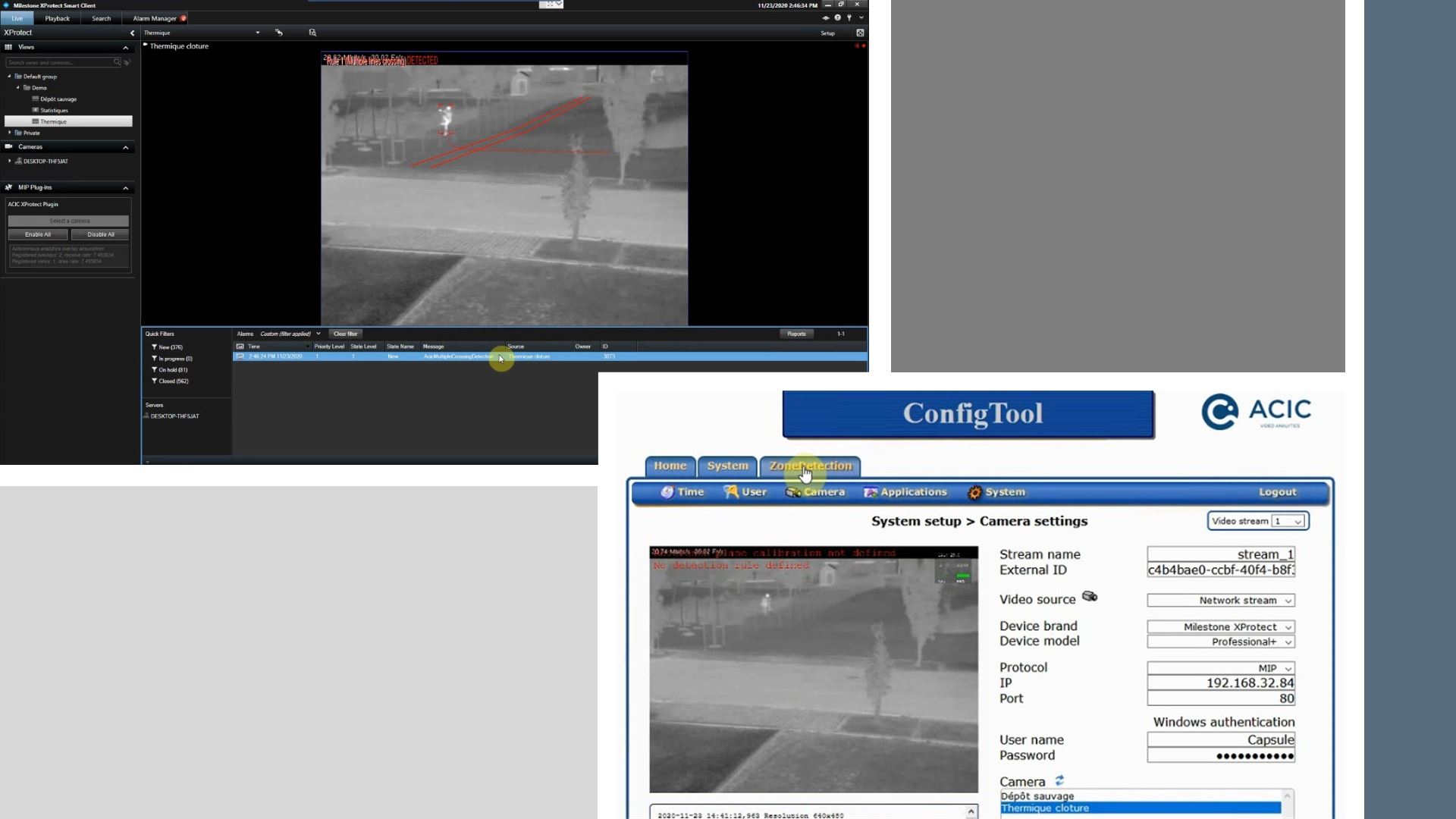
Task: Switch to the Live tab
Action: [x=17, y=18]
